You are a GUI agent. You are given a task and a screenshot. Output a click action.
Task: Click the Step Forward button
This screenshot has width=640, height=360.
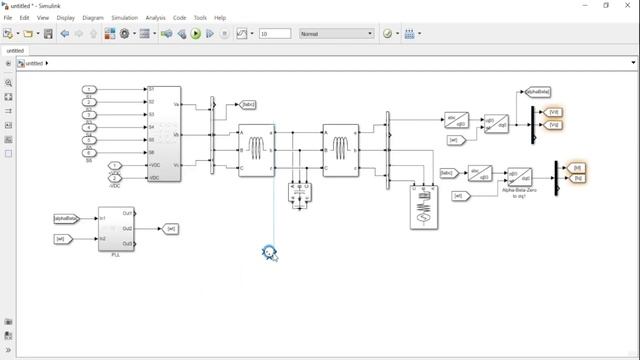pos(210,34)
